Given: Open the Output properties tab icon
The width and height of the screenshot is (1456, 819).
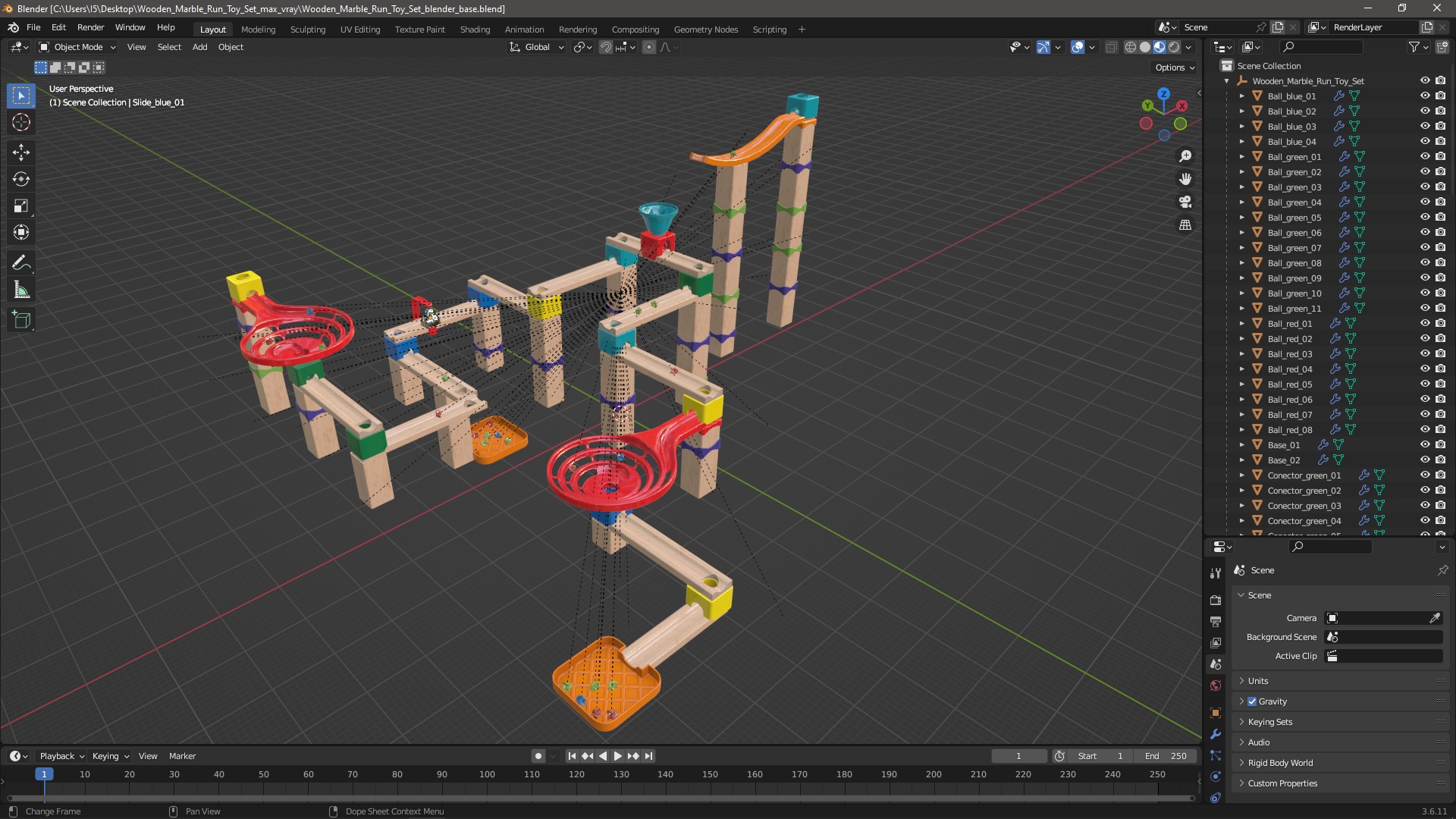Looking at the screenshot, I should click(1216, 621).
